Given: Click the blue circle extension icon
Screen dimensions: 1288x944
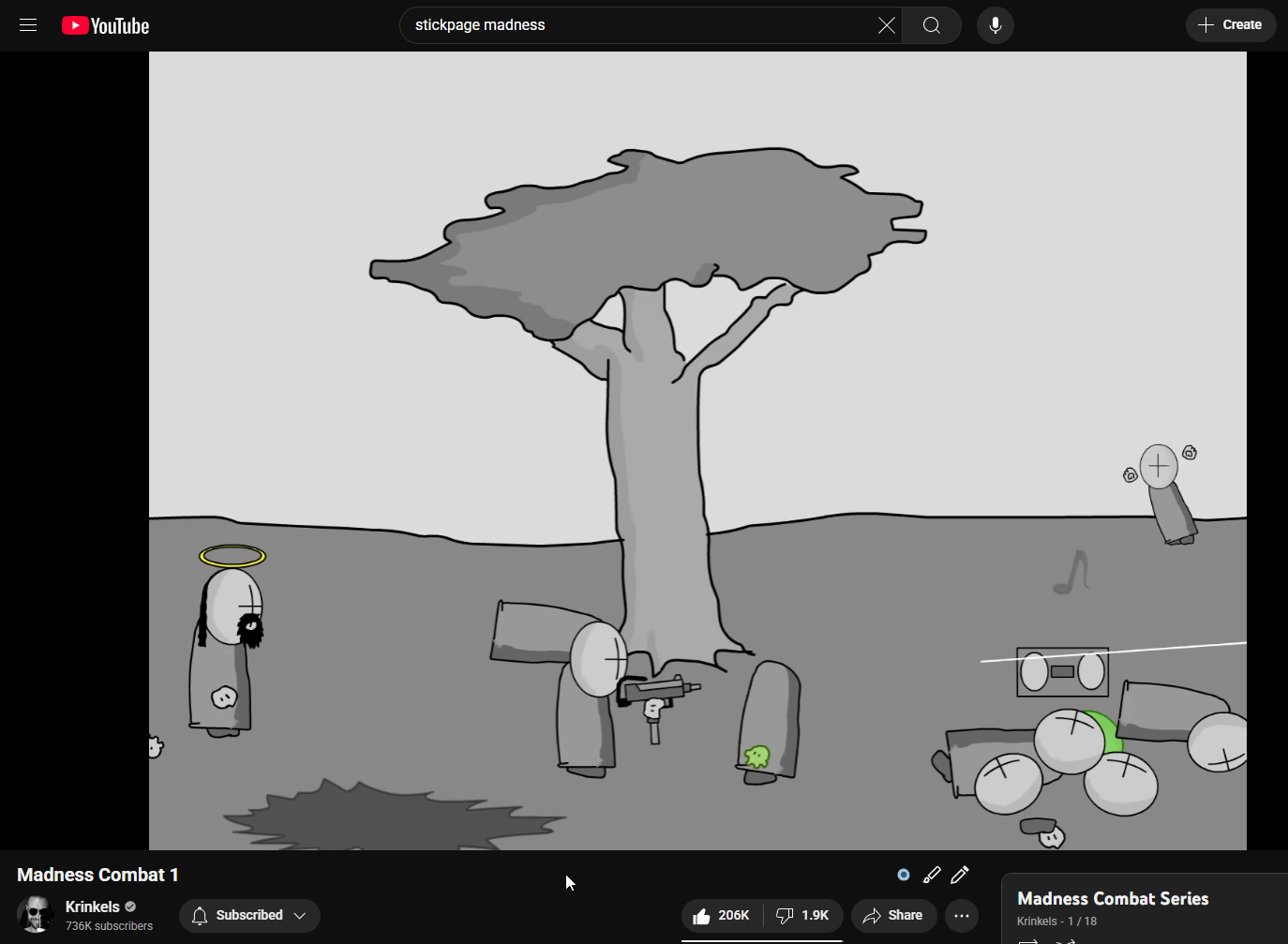Looking at the screenshot, I should (x=904, y=875).
